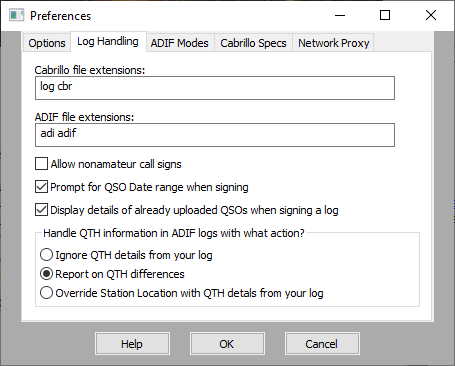455x366 pixels.
Task: Click the Preferences title text
Action: point(60,16)
